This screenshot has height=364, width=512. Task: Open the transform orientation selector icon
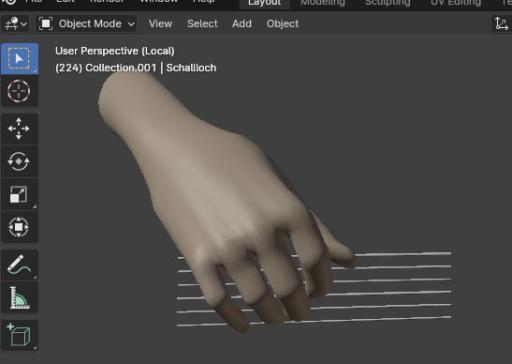tap(501, 24)
